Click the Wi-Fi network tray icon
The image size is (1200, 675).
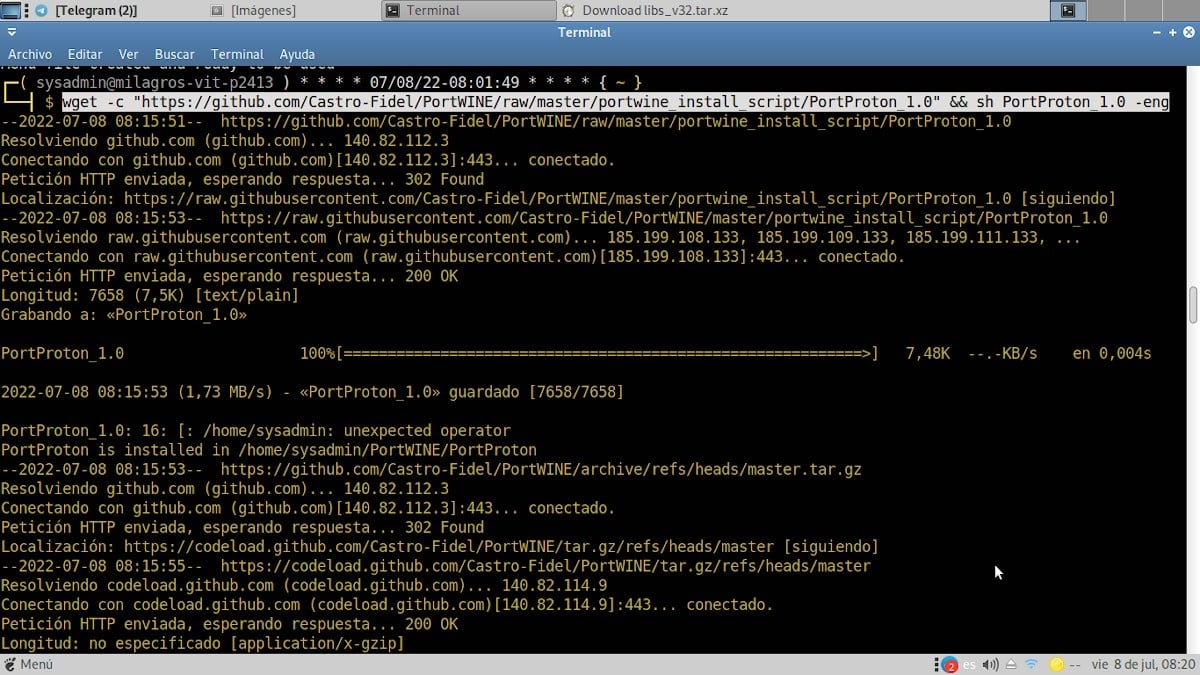point(1031,664)
